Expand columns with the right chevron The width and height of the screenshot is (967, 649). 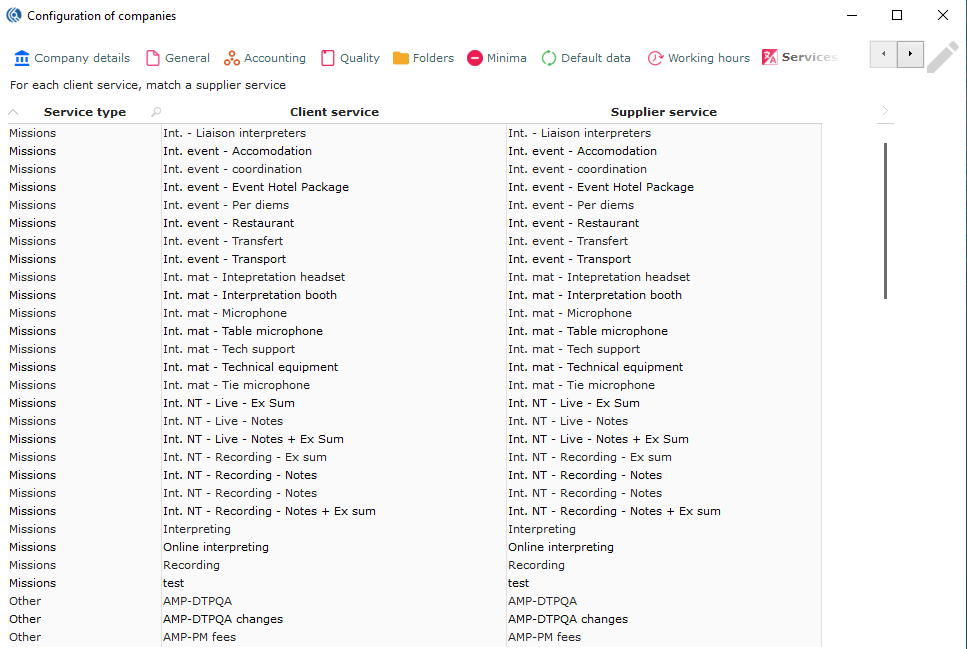pos(885,111)
